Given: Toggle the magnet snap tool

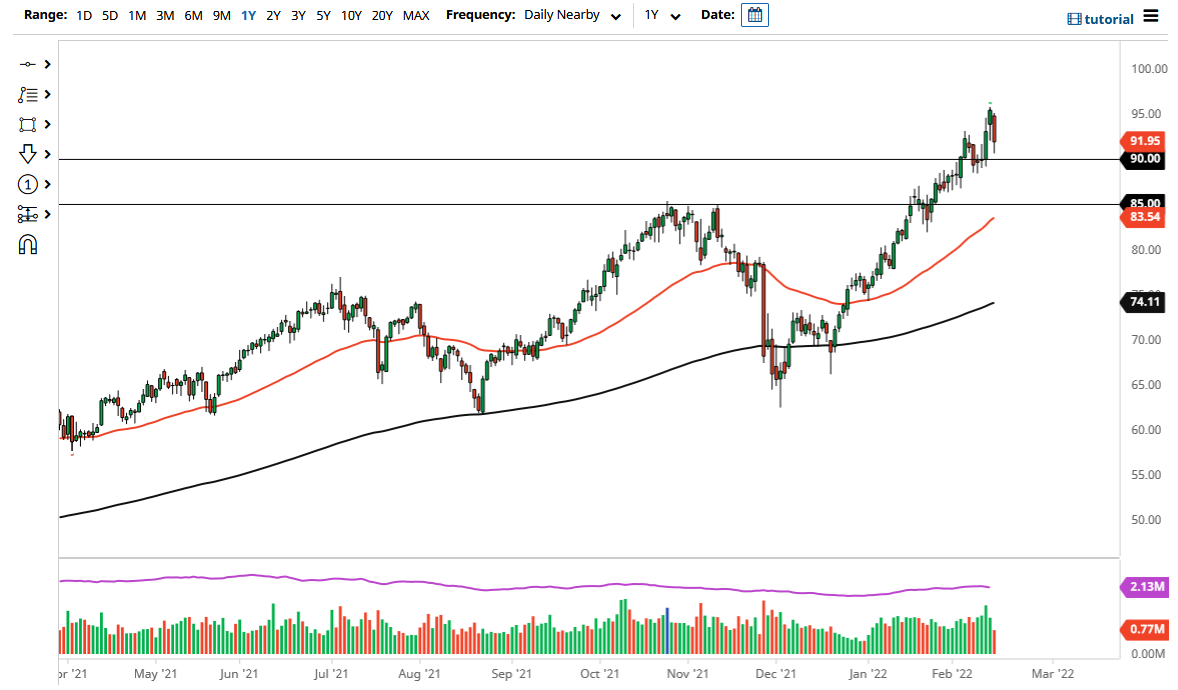Looking at the screenshot, I should [x=28, y=243].
